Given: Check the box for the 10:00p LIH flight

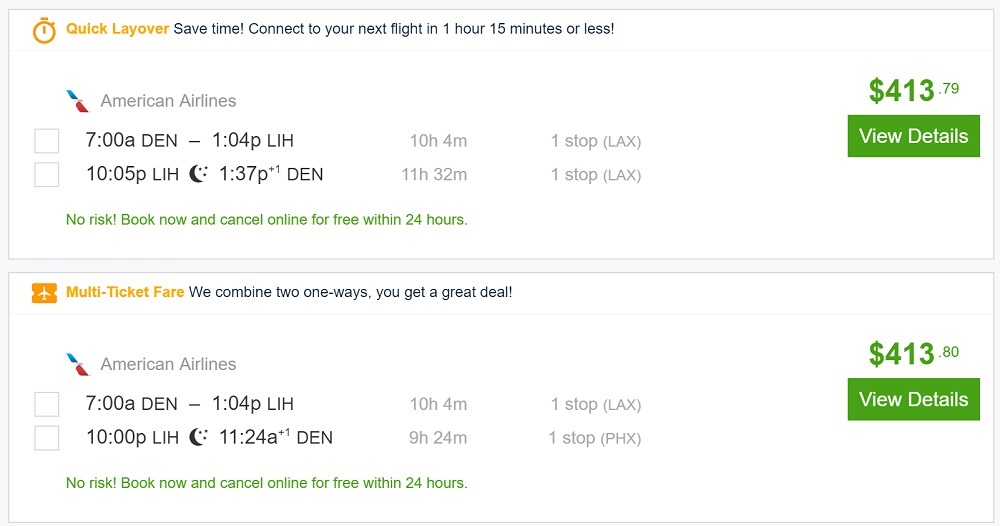Looking at the screenshot, I should pos(47,438).
